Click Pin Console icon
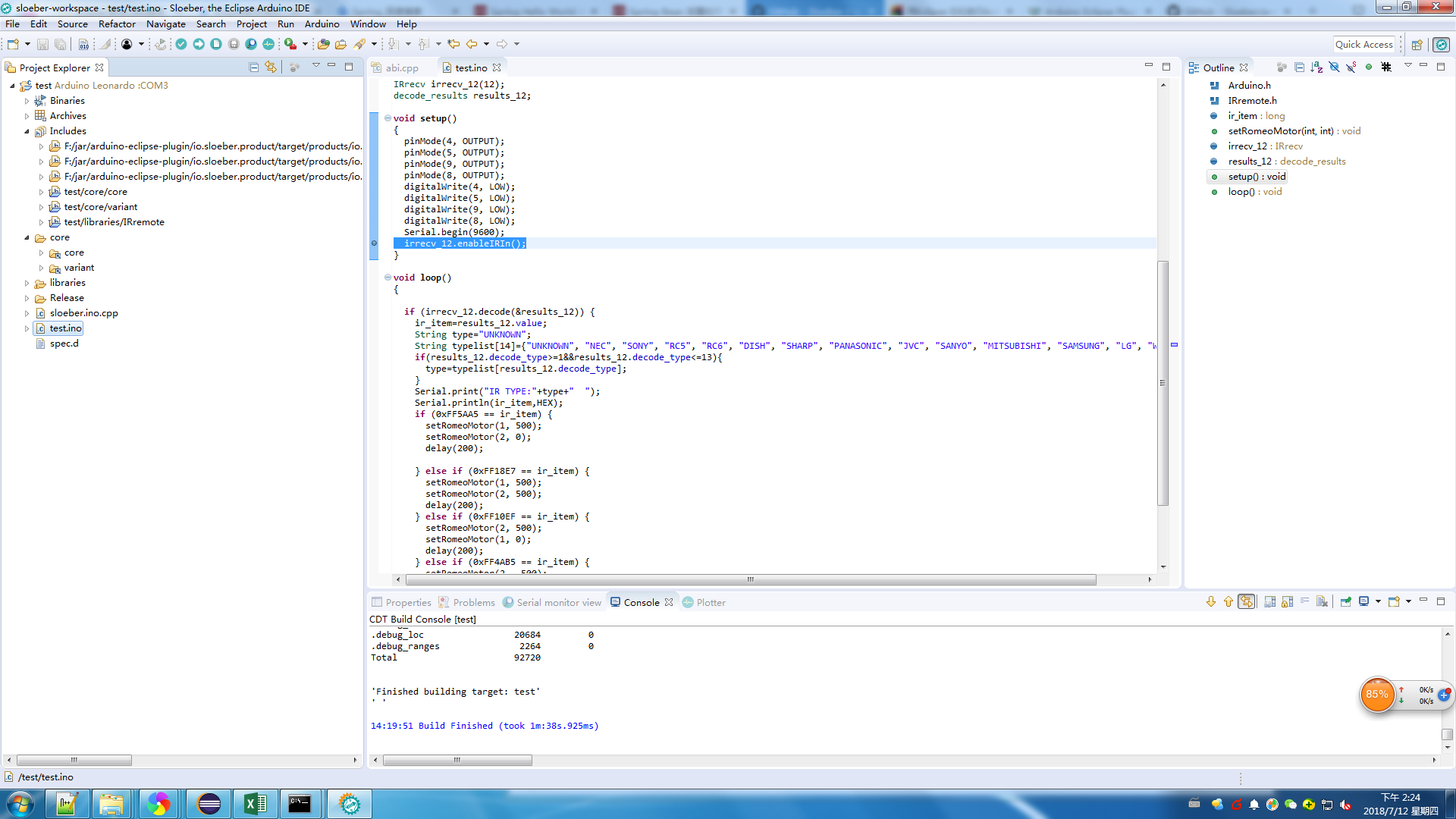1456x819 pixels. (x=1346, y=602)
